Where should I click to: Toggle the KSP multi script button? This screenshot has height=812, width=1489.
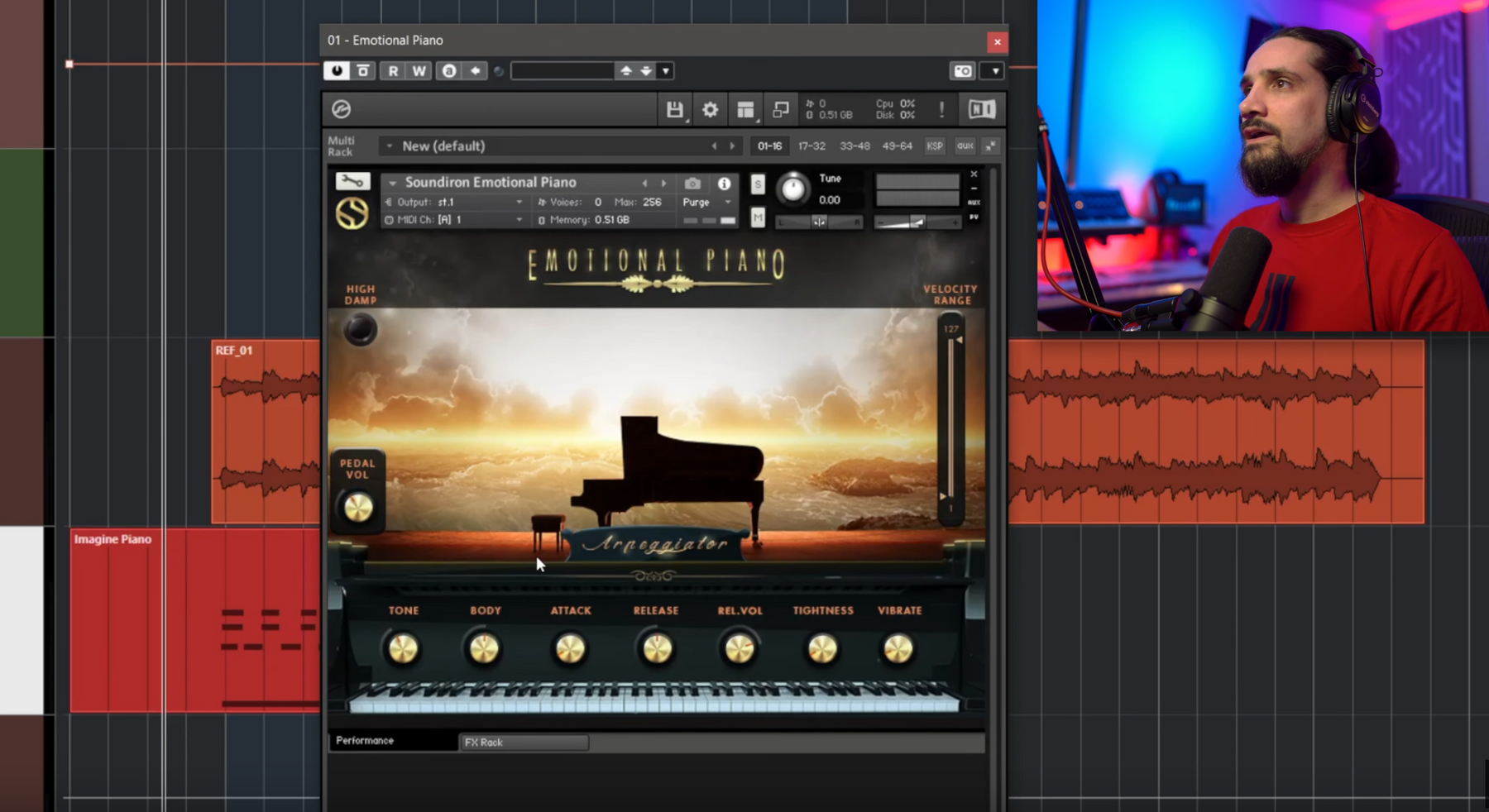tap(935, 146)
